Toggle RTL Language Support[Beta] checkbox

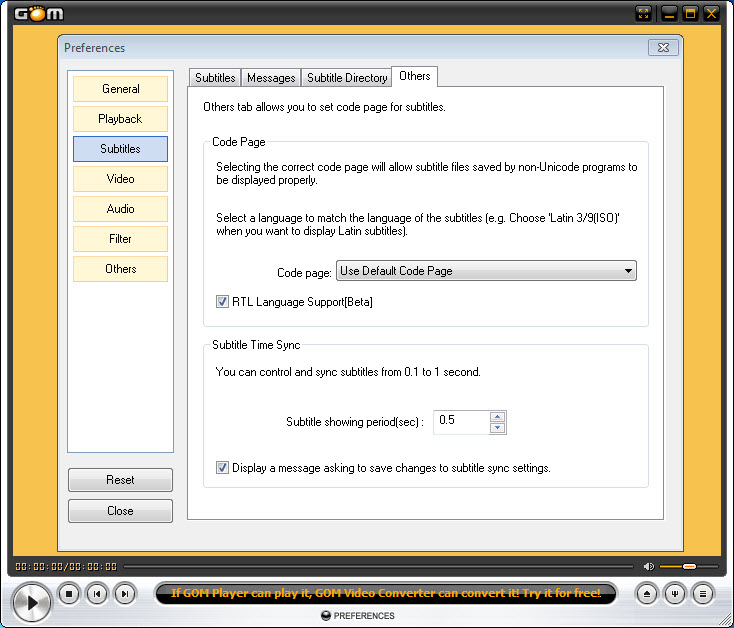click(222, 301)
